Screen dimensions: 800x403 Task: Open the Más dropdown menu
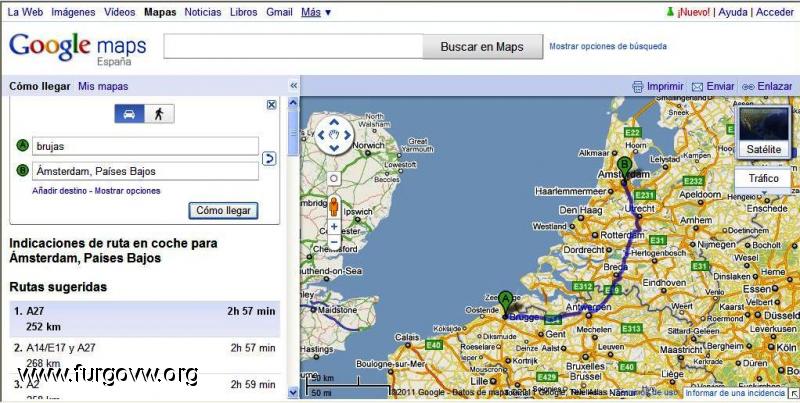[316, 12]
